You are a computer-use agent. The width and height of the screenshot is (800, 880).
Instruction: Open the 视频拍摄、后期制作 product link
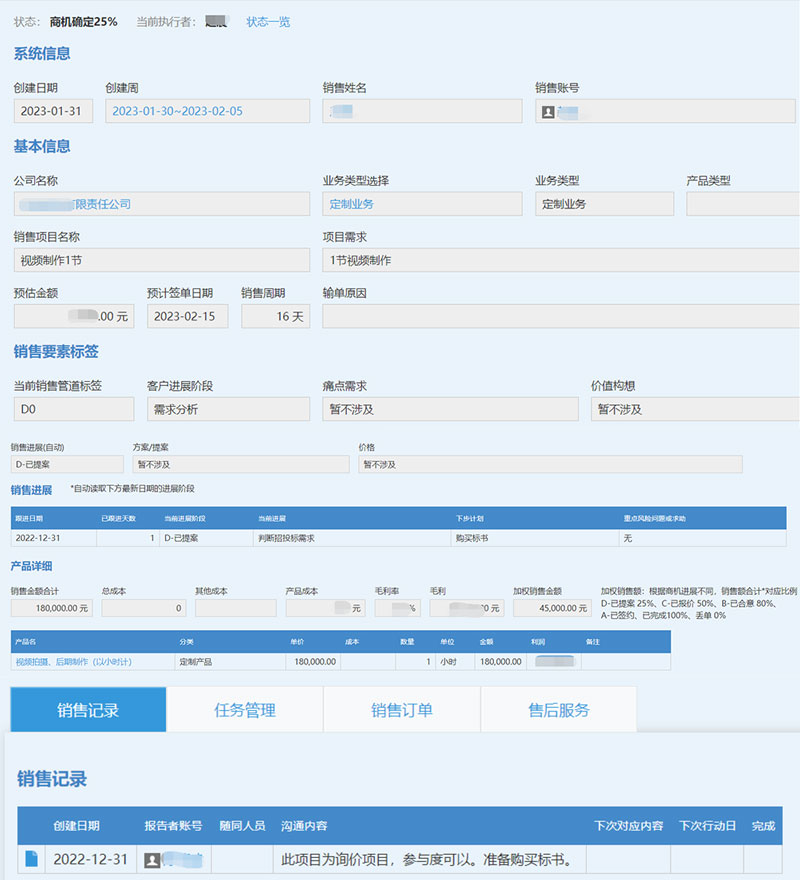[72, 662]
